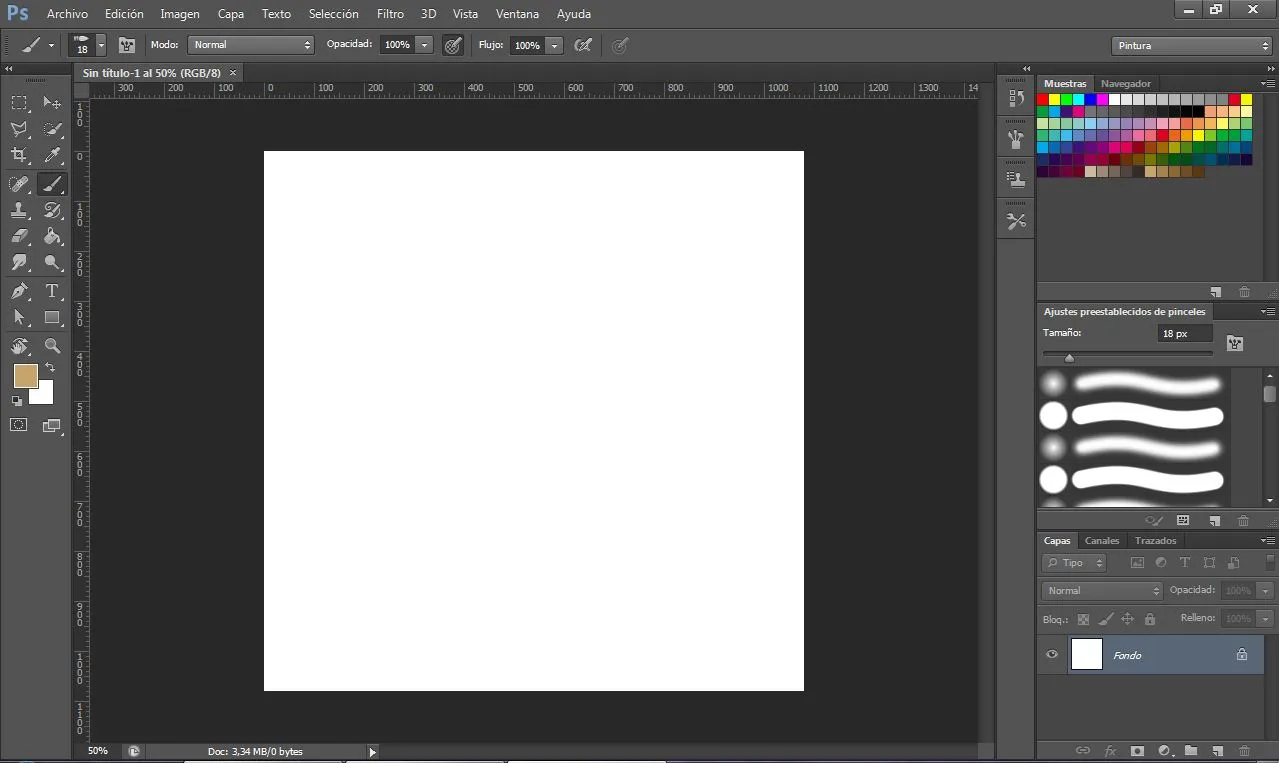Add a layer mask in Capas panel
Image resolution: width=1279 pixels, height=763 pixels.
pos(1137,750)
